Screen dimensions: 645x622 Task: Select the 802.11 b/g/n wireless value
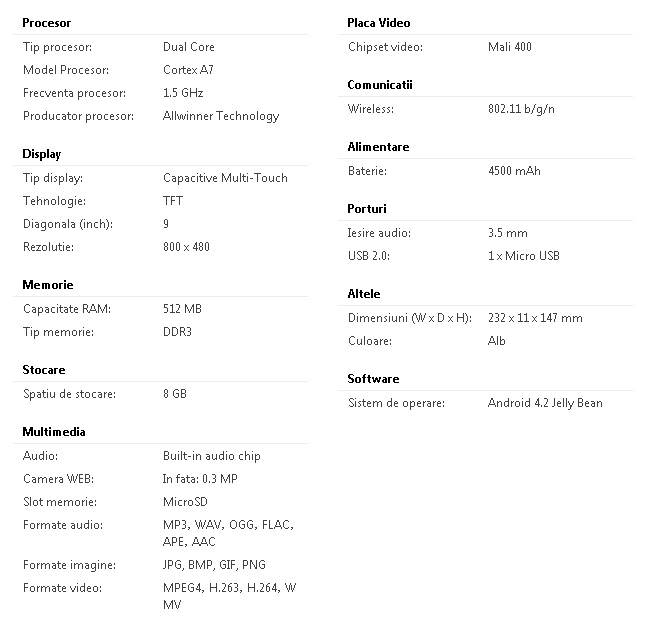tap(521, 109)
